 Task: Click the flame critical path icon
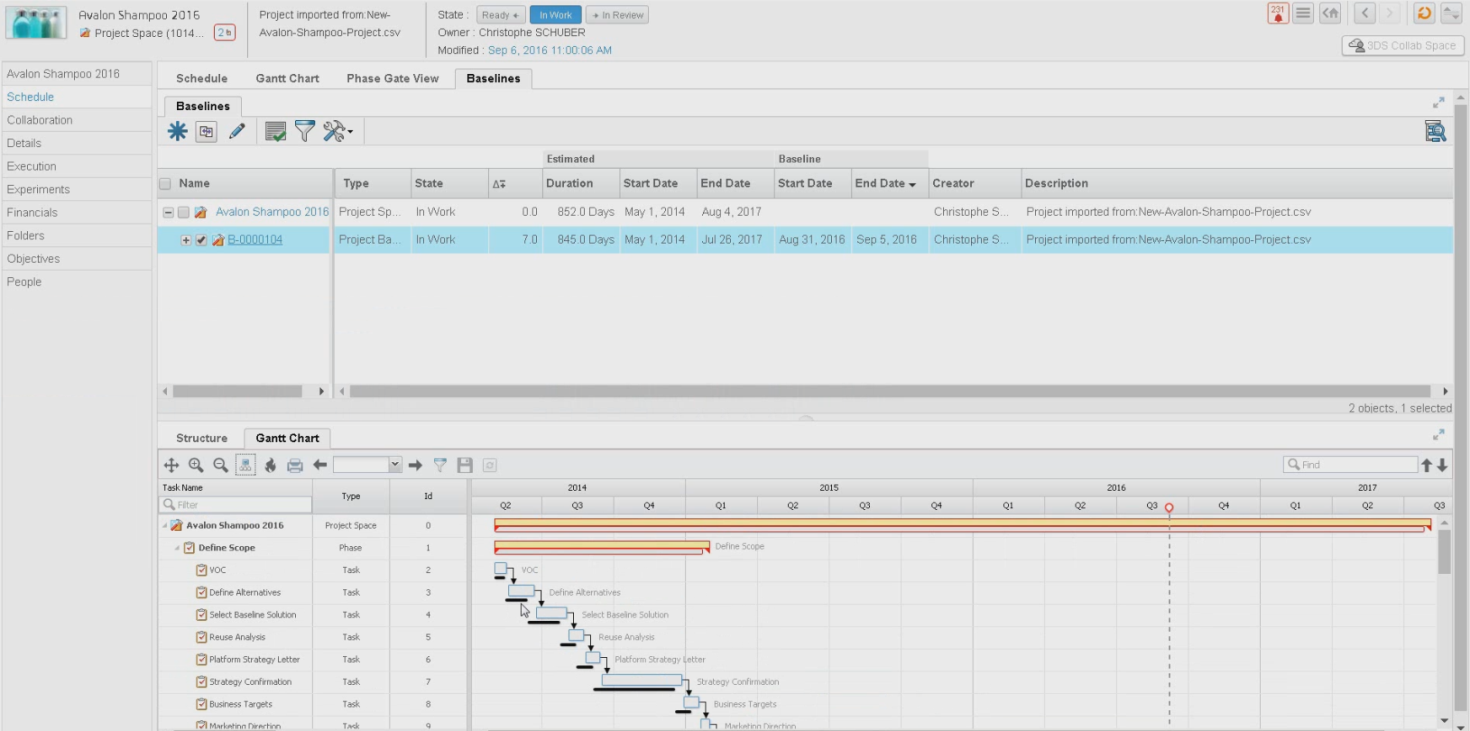(x=270, y=465)
